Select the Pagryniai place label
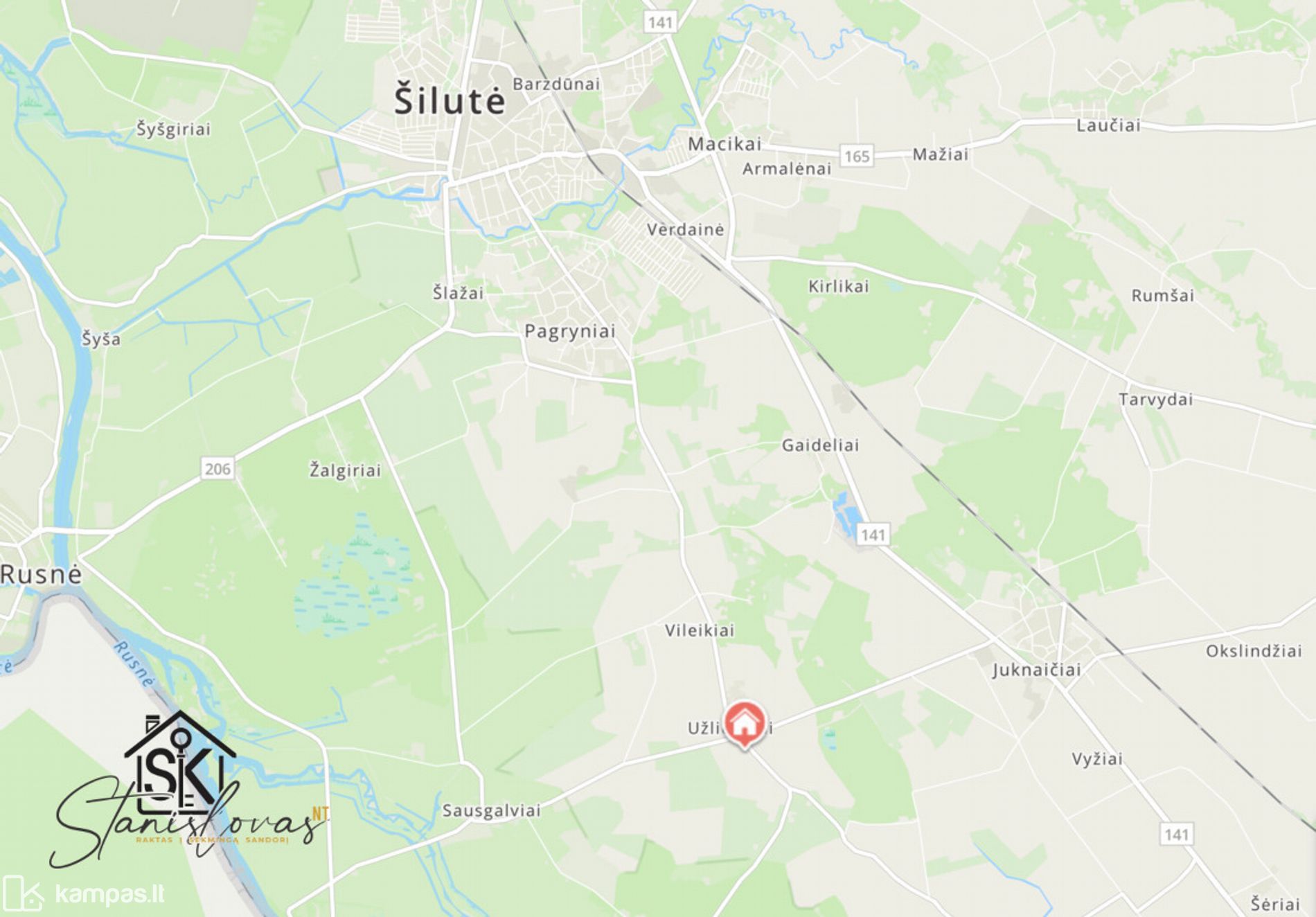Screen dimensions: 1316x917 click(x=570, y=331)
